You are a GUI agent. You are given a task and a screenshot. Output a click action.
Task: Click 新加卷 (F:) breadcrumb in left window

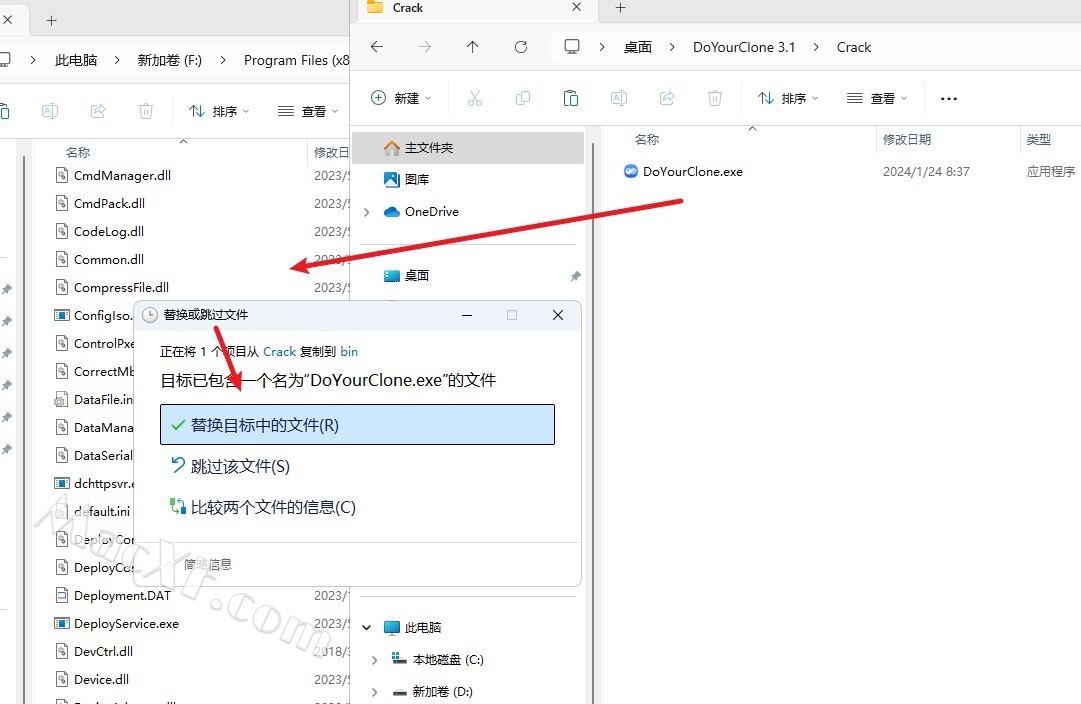(x=170, y=60)
